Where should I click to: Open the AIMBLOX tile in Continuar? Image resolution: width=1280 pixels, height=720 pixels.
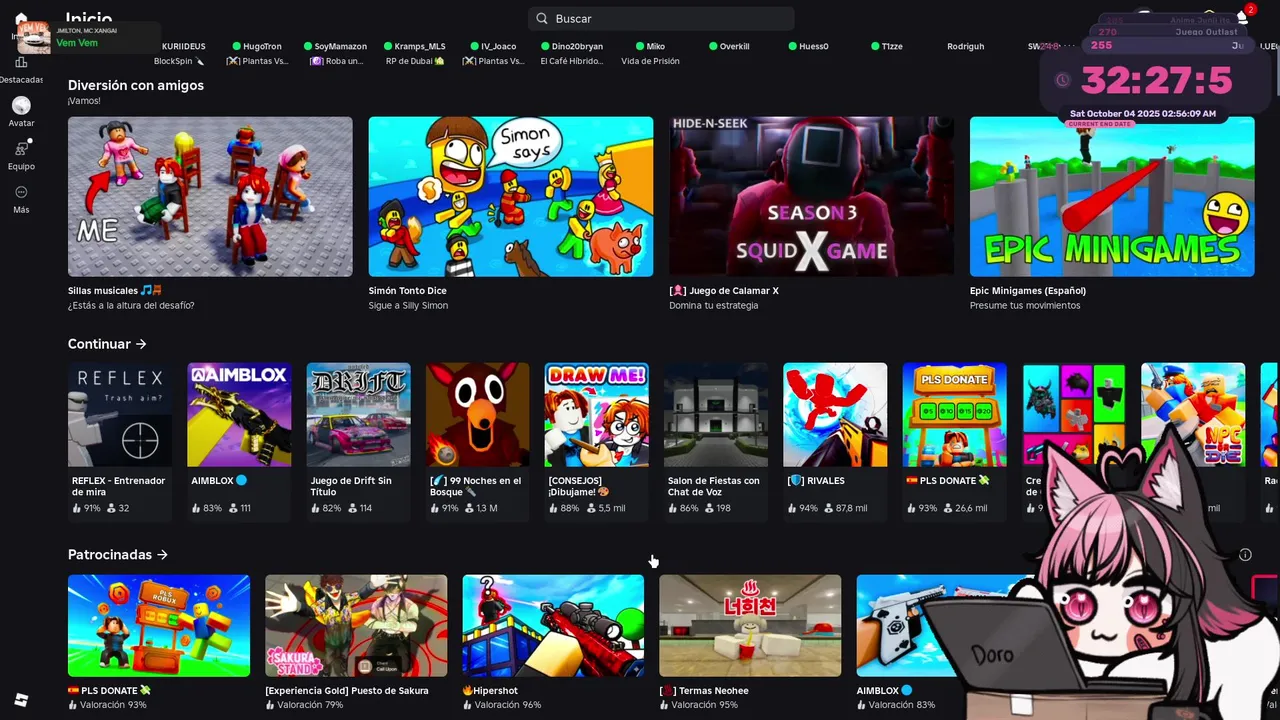pos(239,441)
